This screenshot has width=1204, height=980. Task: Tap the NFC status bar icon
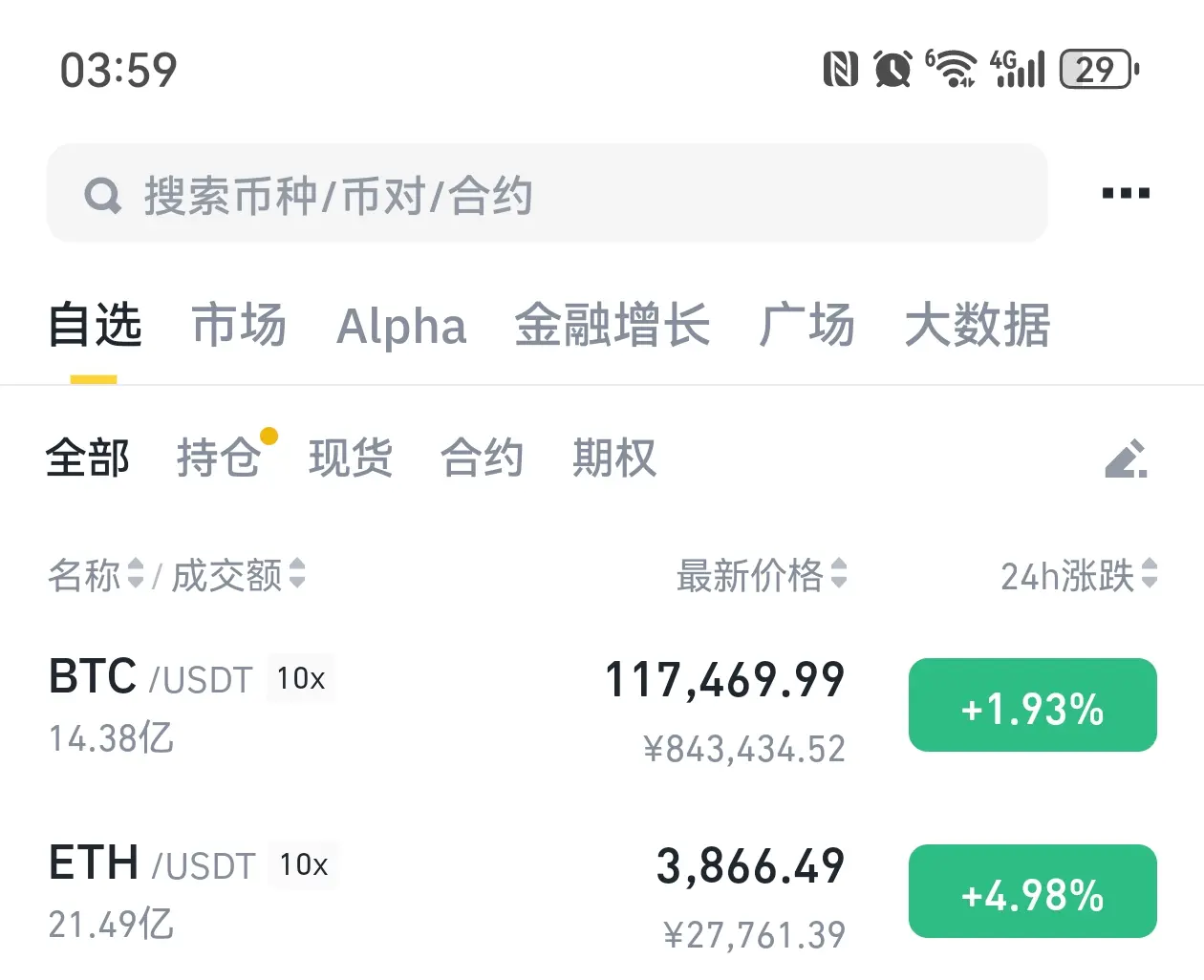point(841,70)
